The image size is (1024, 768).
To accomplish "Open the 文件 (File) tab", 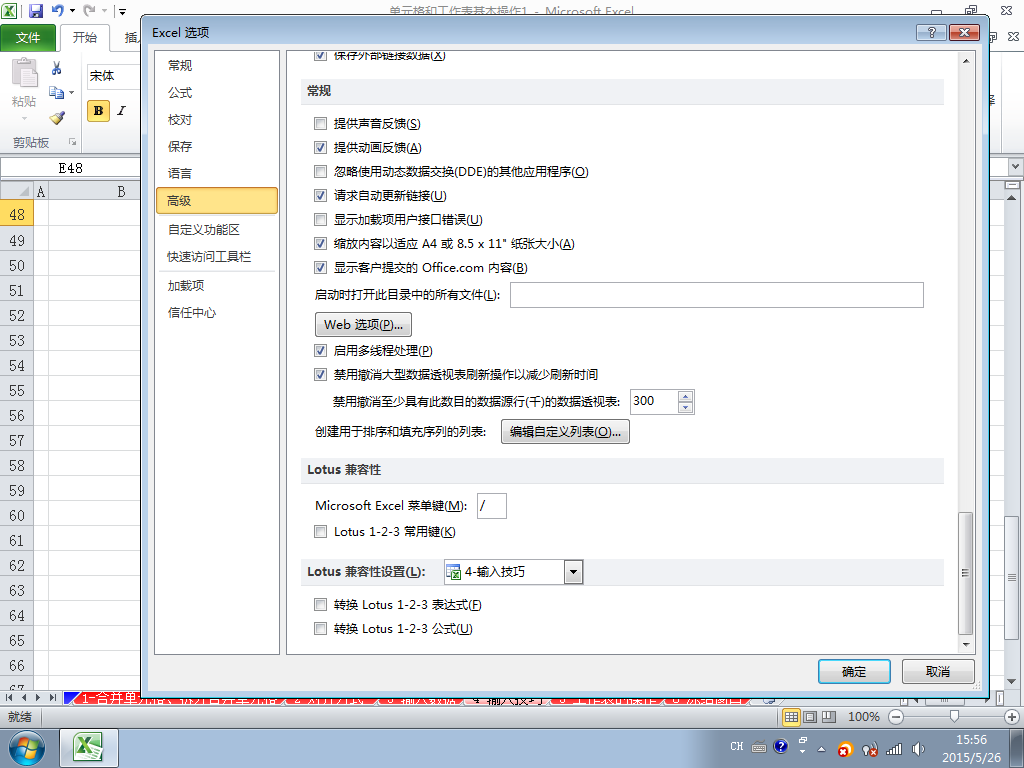I will 28,38.
